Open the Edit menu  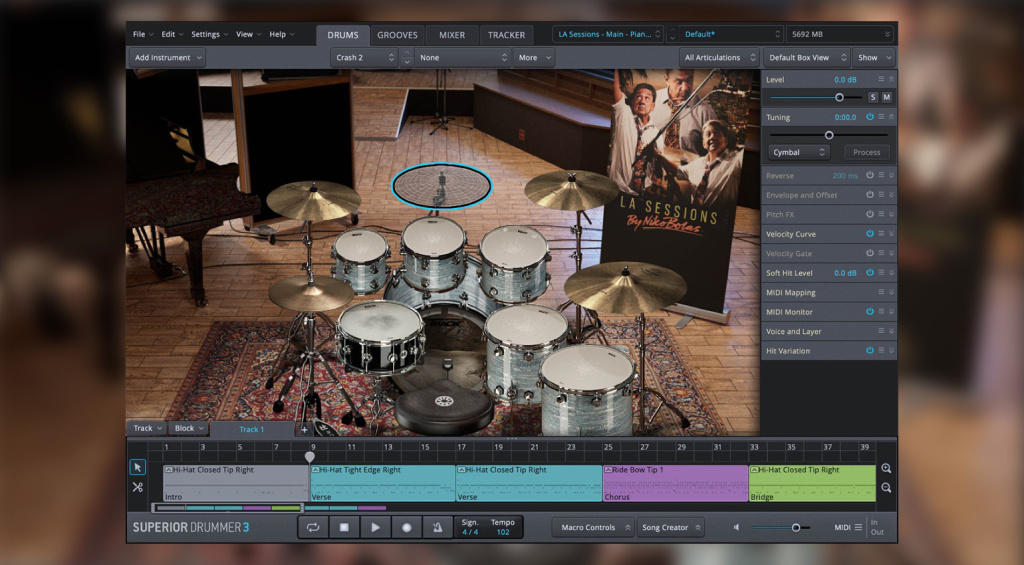(x=172, y=34)
